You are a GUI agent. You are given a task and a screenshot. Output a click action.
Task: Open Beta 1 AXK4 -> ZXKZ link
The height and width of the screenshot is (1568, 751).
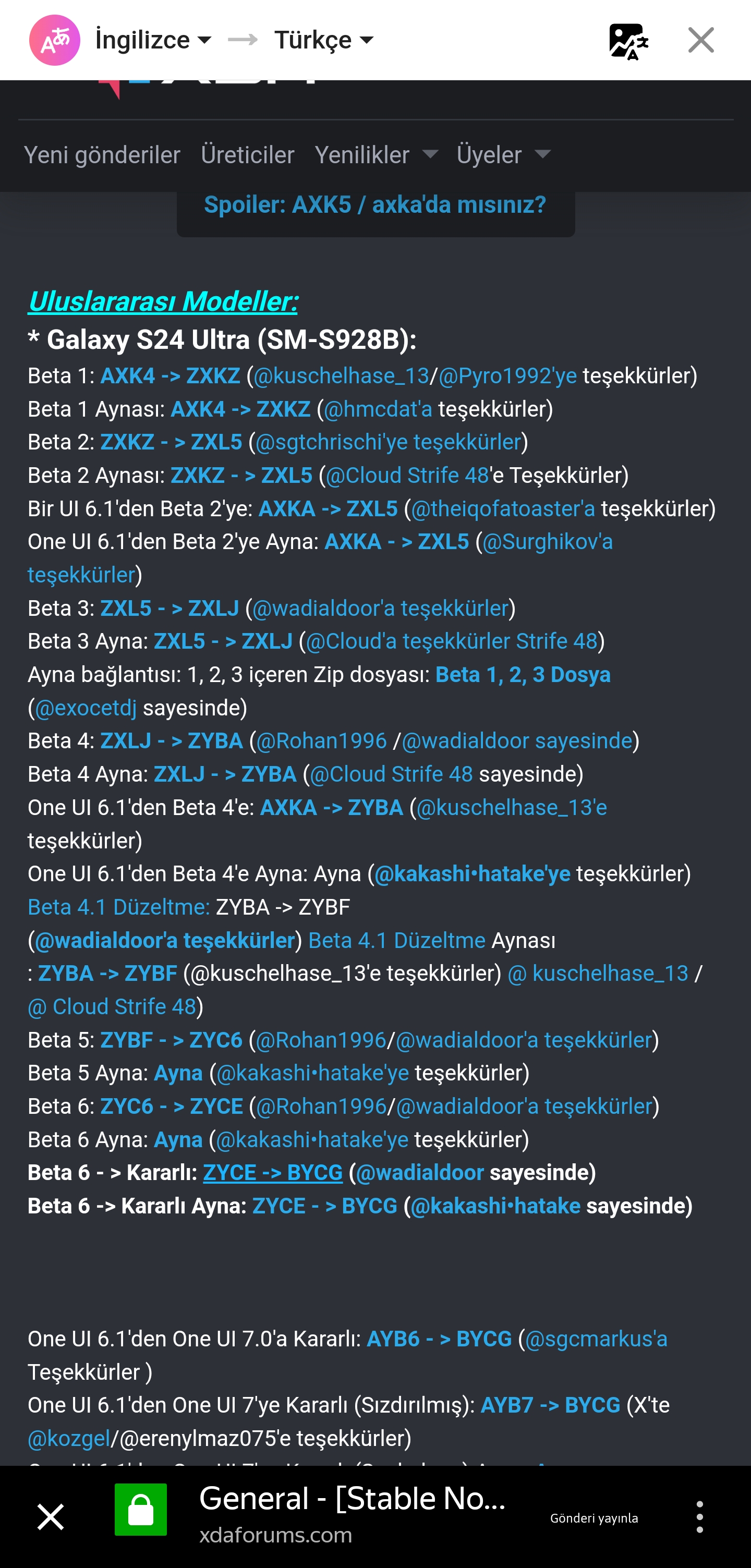pyautogui.click(x=171, y=376)
